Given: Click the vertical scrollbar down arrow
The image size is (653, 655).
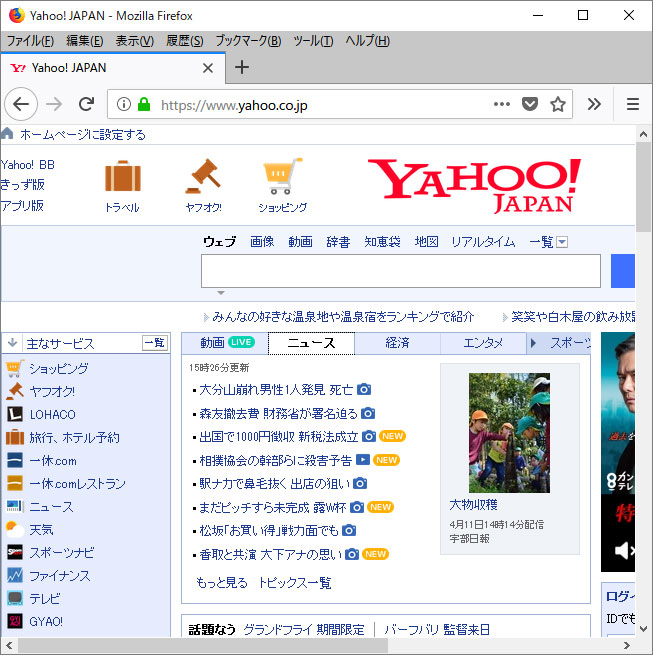Looking at the screenshot, I should (643, 629).
